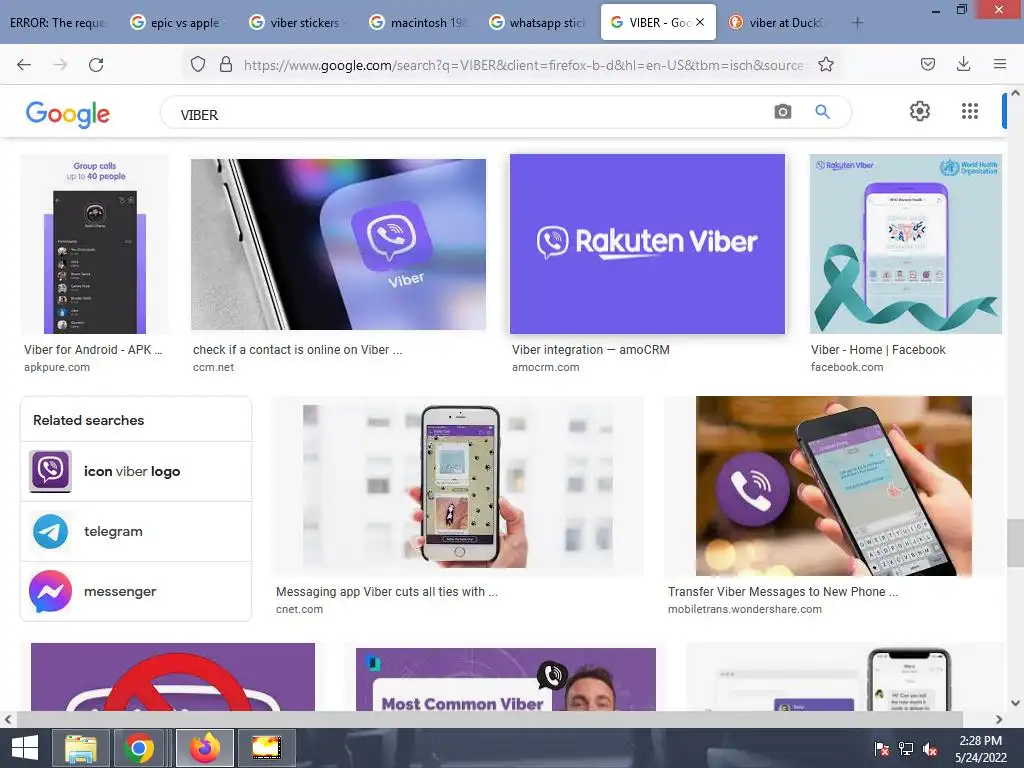Close the VIBER Google tab
This screenshot has width=1024, height=768.
point(700,22)
